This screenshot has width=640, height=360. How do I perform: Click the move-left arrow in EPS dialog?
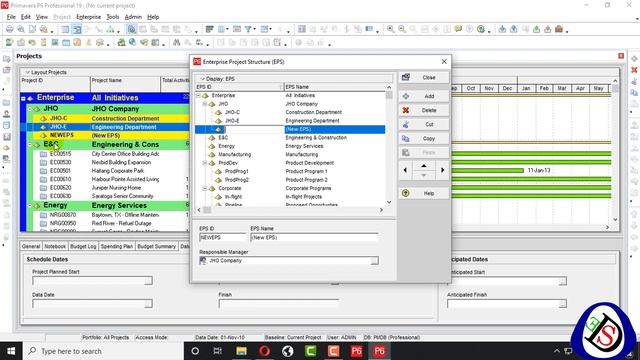pos(405,170)
